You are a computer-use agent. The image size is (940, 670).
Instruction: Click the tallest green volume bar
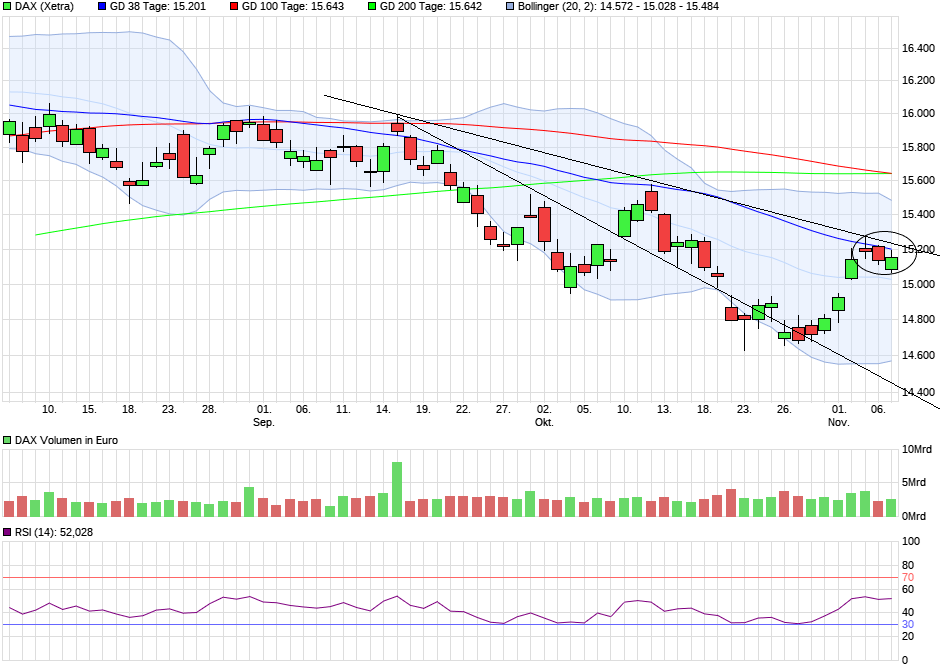pos(397,490)
